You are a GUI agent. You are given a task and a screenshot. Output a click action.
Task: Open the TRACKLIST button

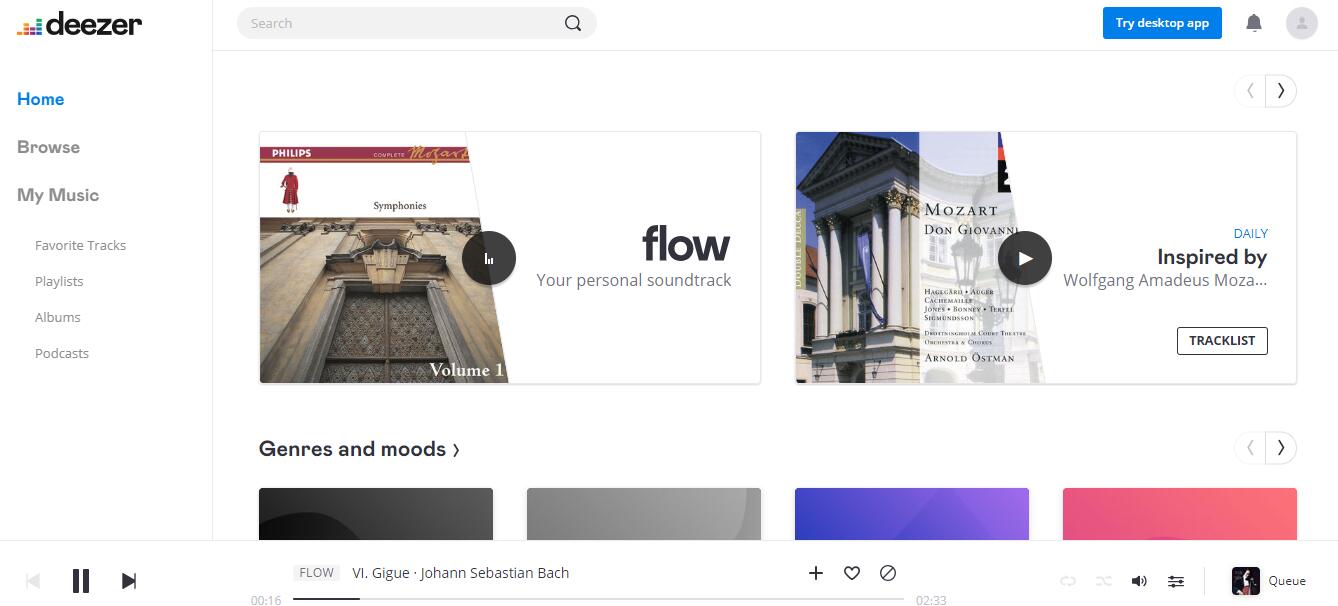(x=1222, y=340)
